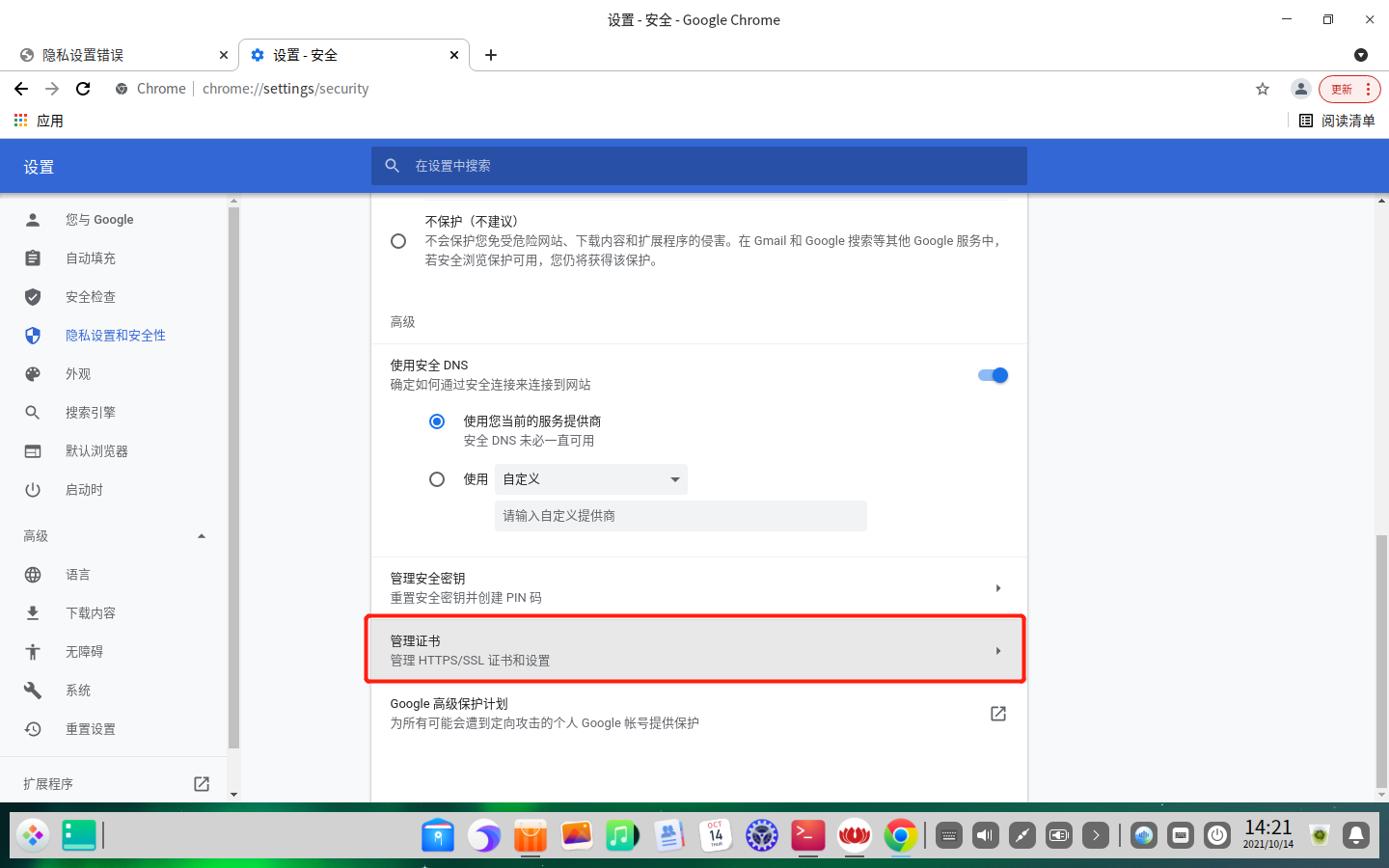Open the orange app store bag in dock
The image size is (1389, 868).
pos(531,835)
